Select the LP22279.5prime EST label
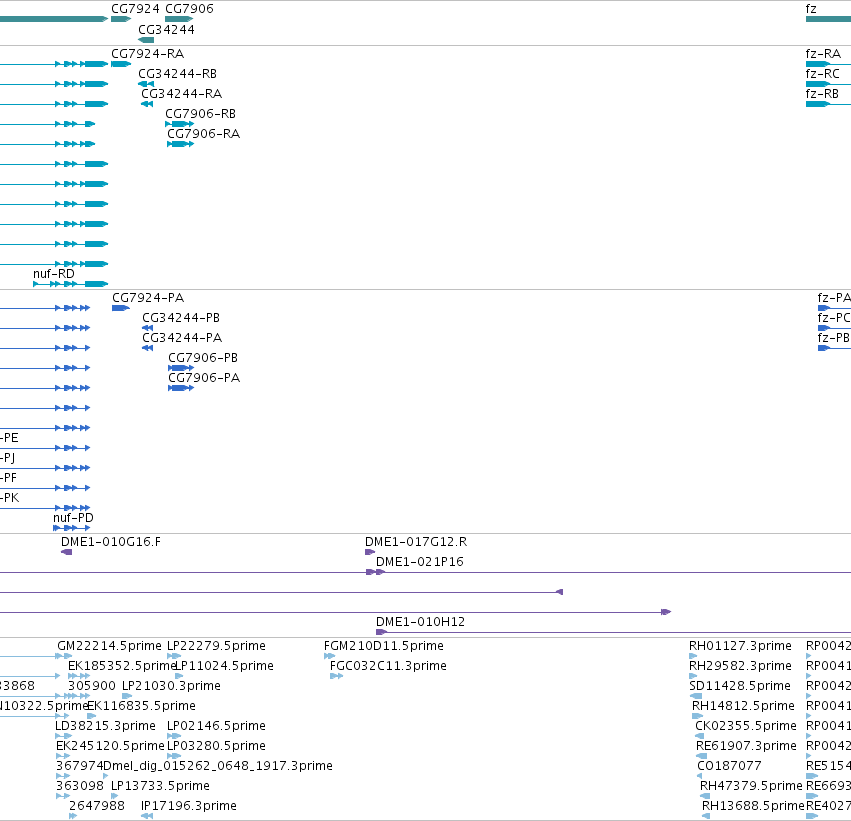 (x=217, y=646)
